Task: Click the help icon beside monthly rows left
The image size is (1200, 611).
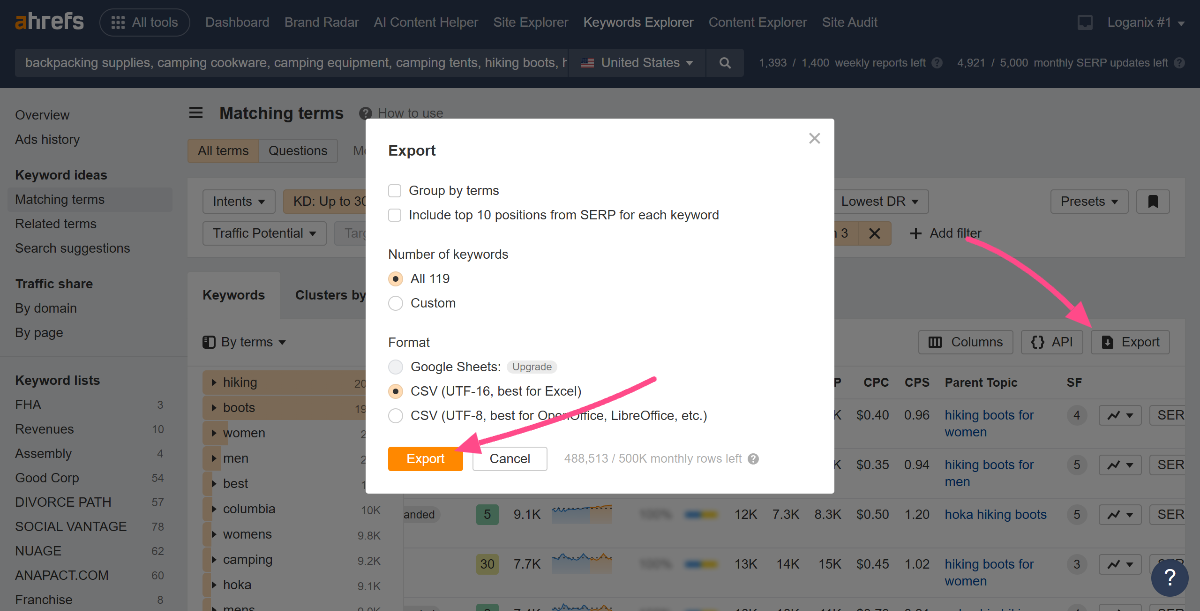Action: 753,459
